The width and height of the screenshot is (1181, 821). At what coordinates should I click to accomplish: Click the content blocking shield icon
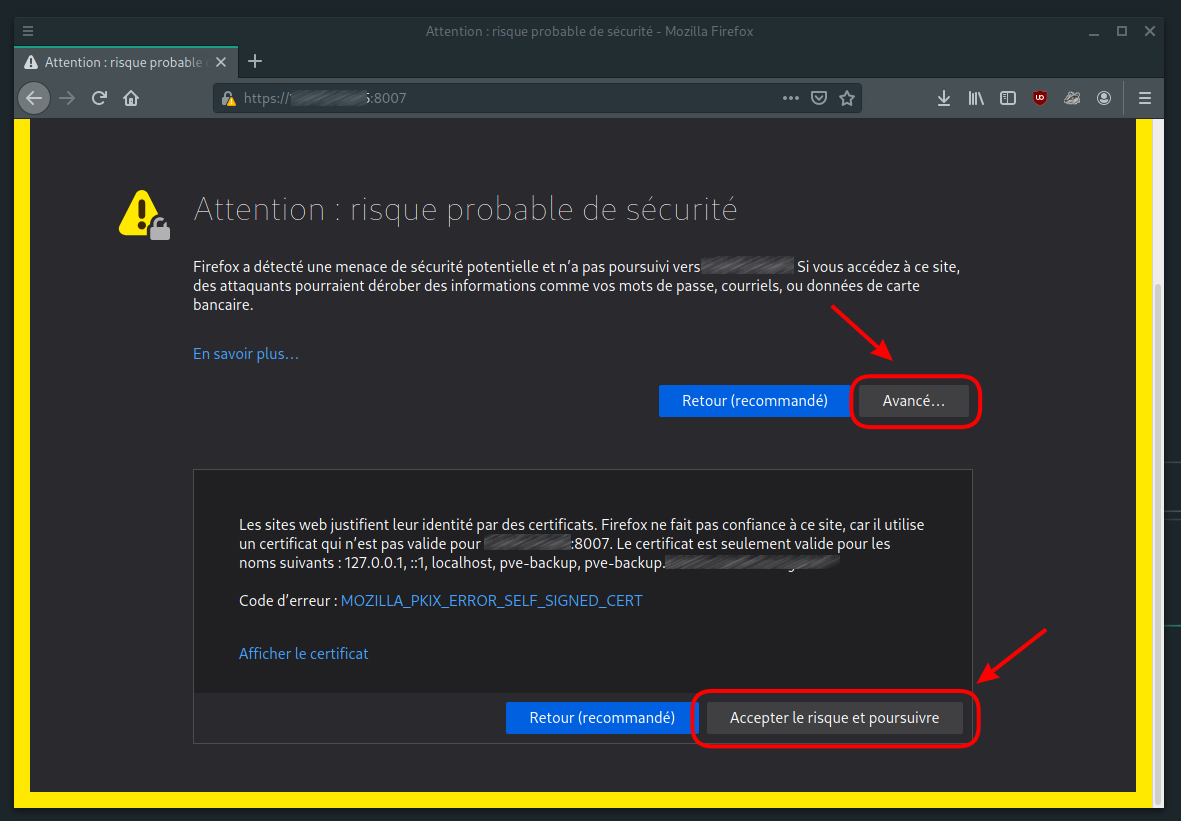click(819, 97)
